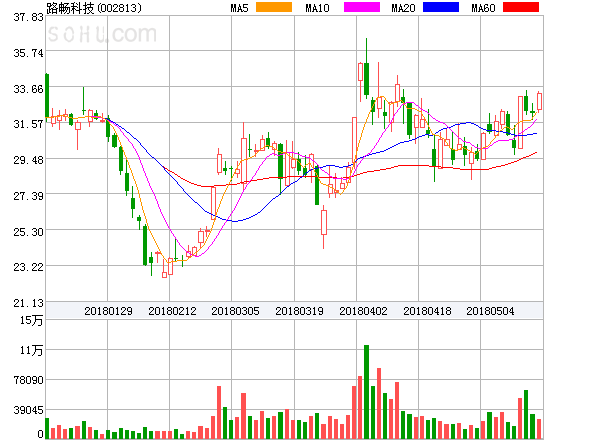Click the 21.13 price axis label
Screen dimensions: 600x440
[28, 303]
